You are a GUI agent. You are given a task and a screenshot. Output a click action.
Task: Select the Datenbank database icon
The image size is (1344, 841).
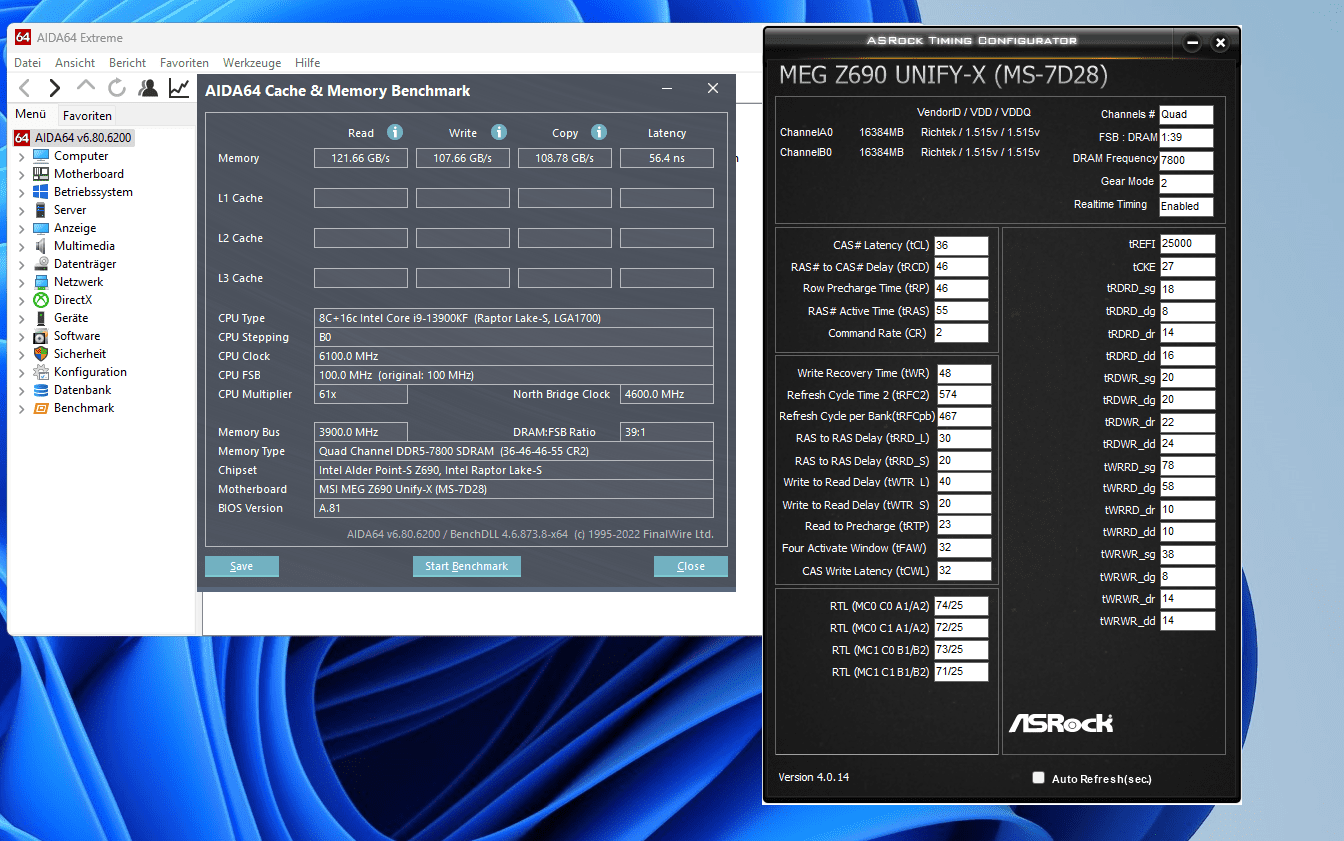41,390
